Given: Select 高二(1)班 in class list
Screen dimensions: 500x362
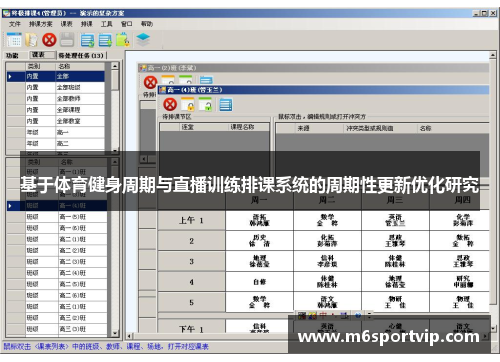Looking at the screenshot, I should pyautogui.click(x=57, y=239).
